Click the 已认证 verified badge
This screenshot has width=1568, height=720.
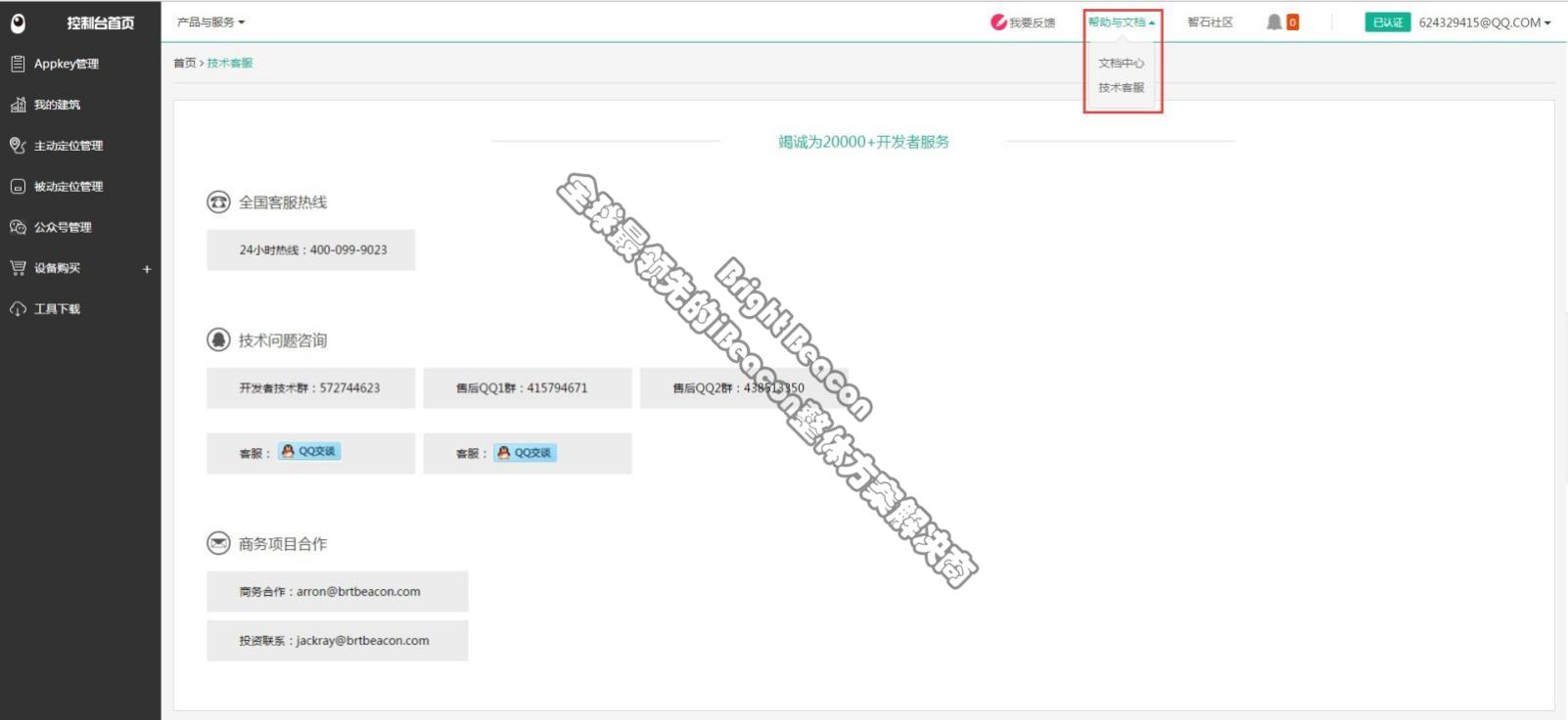1387,22
